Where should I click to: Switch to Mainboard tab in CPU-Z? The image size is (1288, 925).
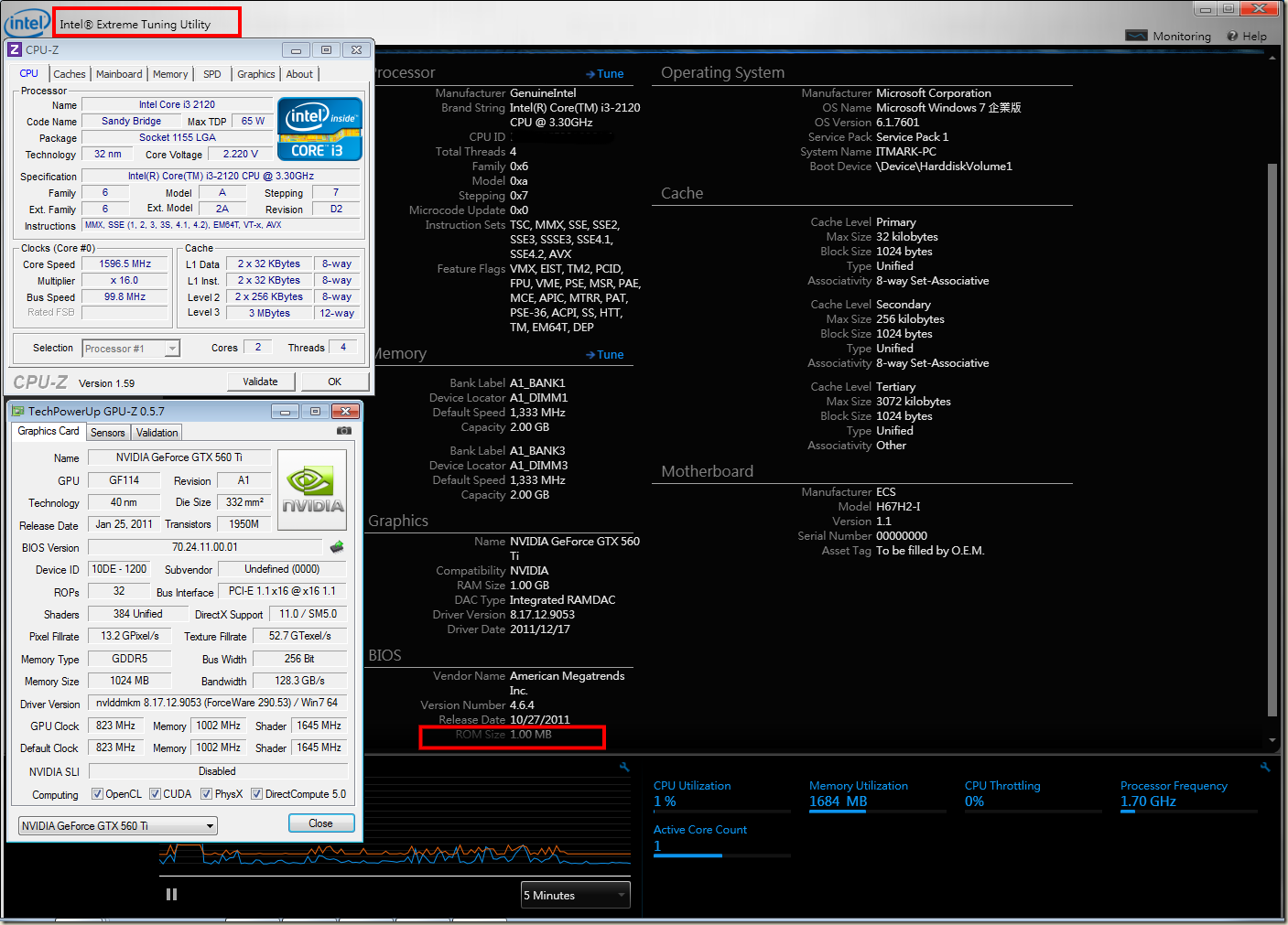click(x=119, y=74)
